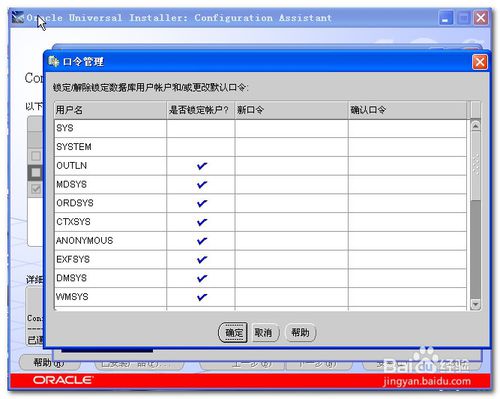Select the EXFSYS username row
This screenshot has width=500, height=399.
[x=110, y=259]
